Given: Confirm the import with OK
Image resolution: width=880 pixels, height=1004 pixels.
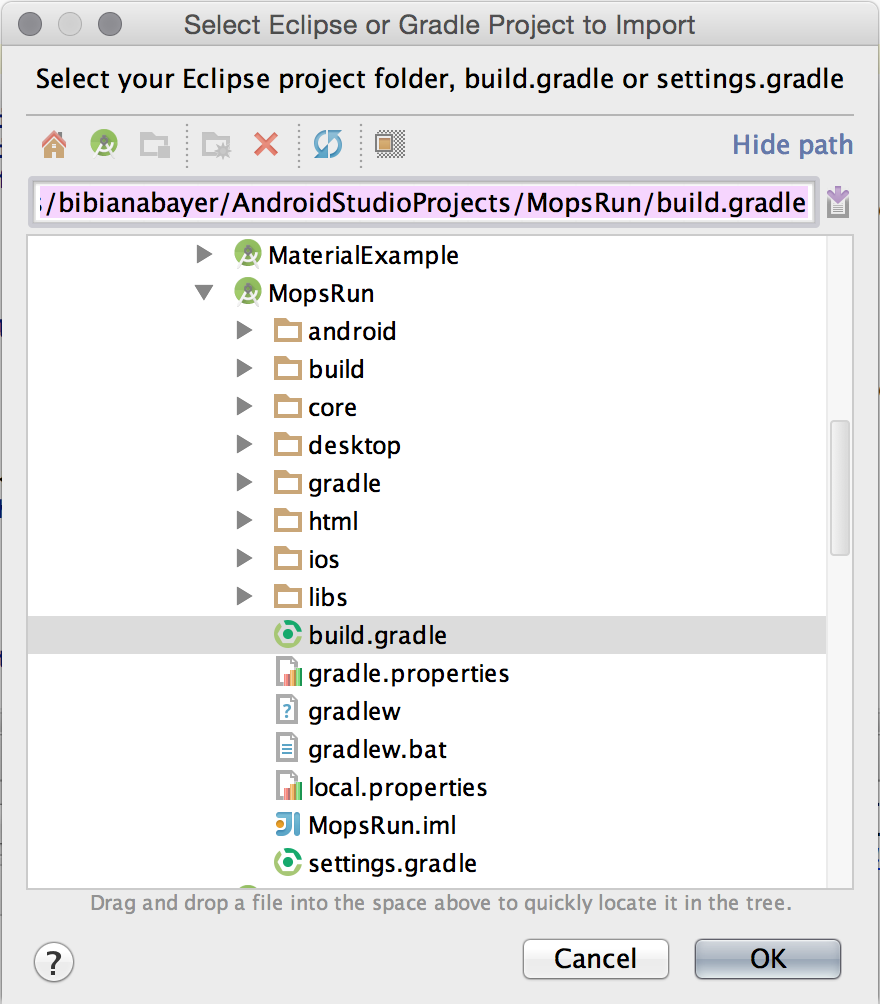Looking at the screenshot, I should pyautogui.click(x=767, y=959).
